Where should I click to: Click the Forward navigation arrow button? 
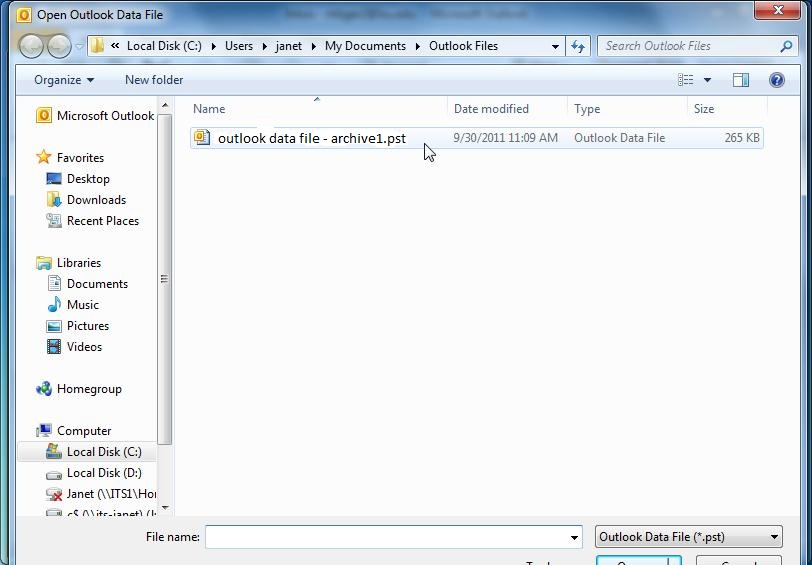point(59,46)
